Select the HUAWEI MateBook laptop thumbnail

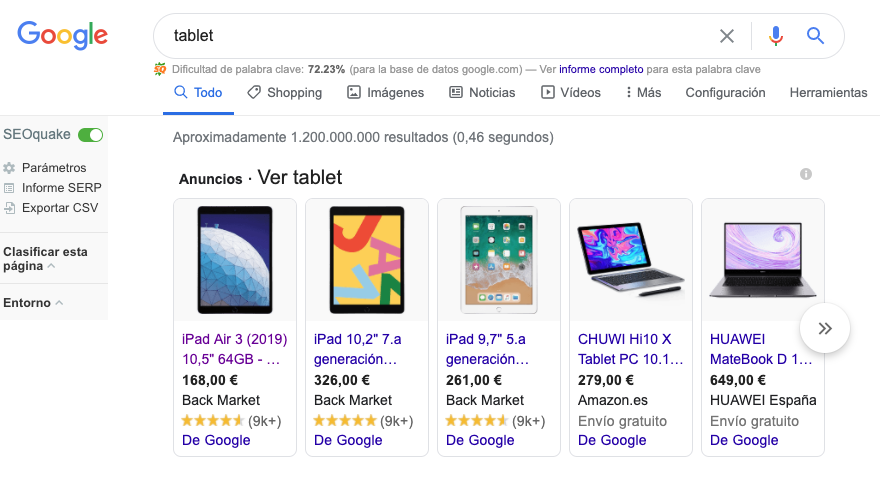point(762,259)
